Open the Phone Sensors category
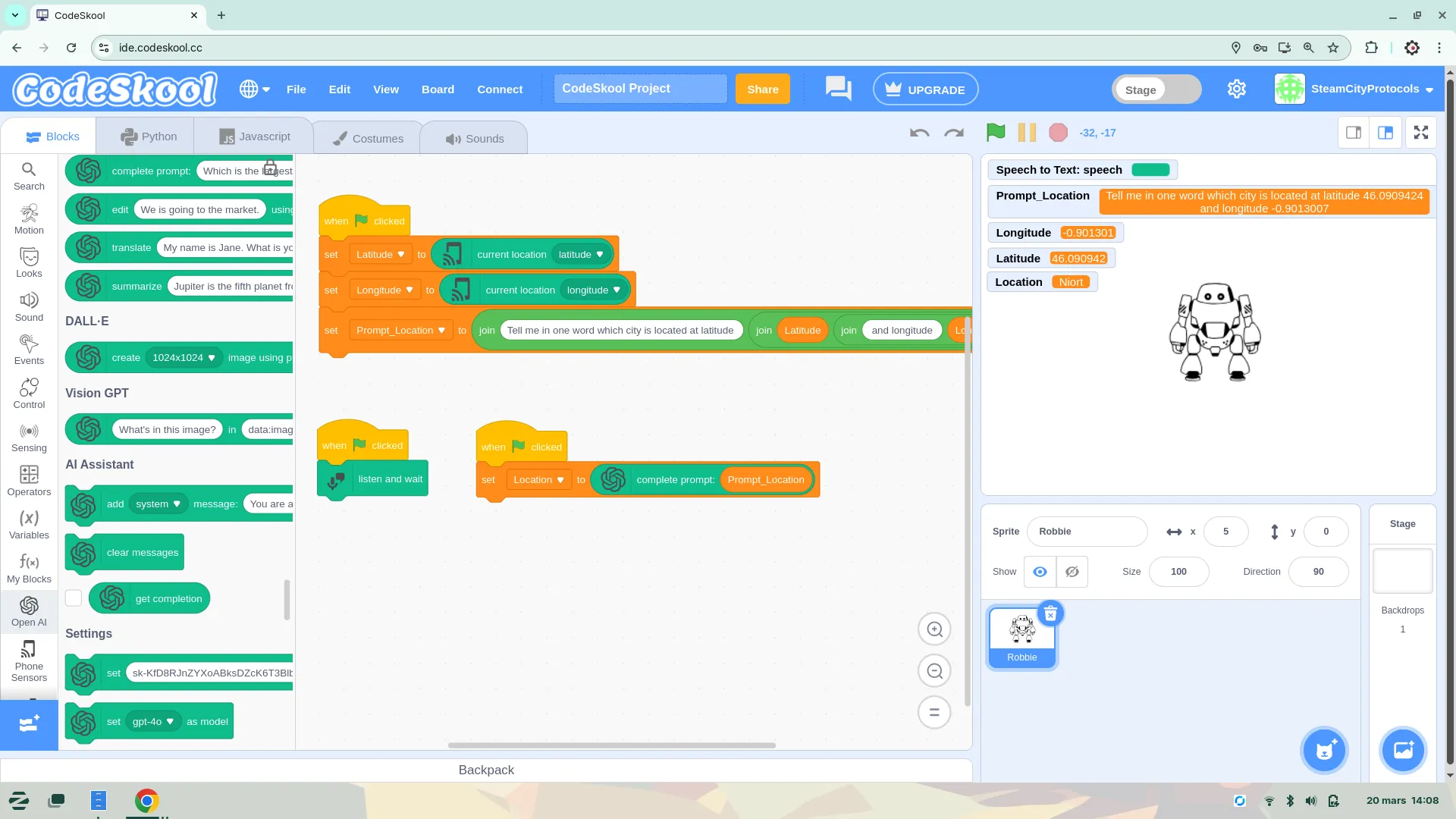 [29, 661]
